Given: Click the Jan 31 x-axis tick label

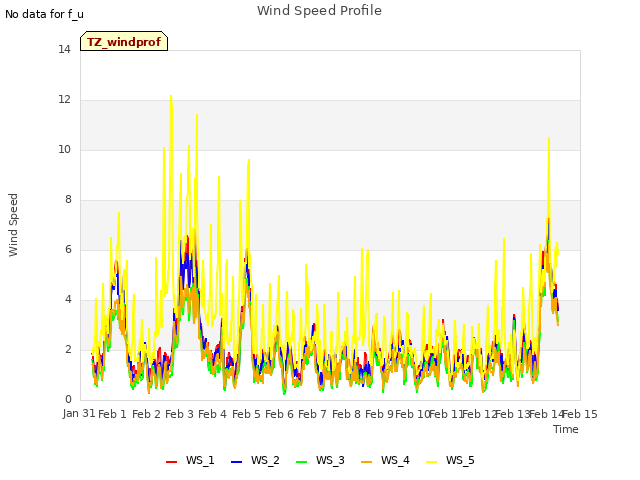Looking at the screenshot, I should pyautogui.click(x=79, y=413).
